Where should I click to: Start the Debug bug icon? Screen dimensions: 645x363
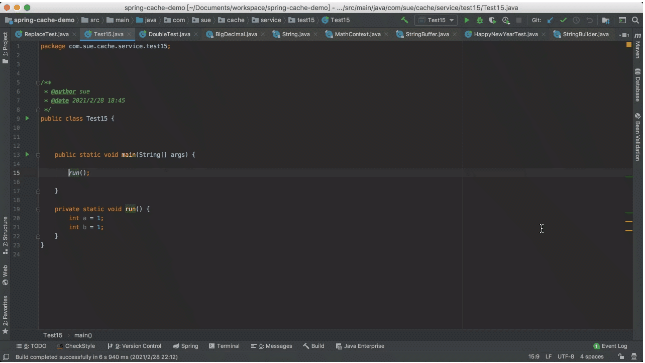point(480,20)
